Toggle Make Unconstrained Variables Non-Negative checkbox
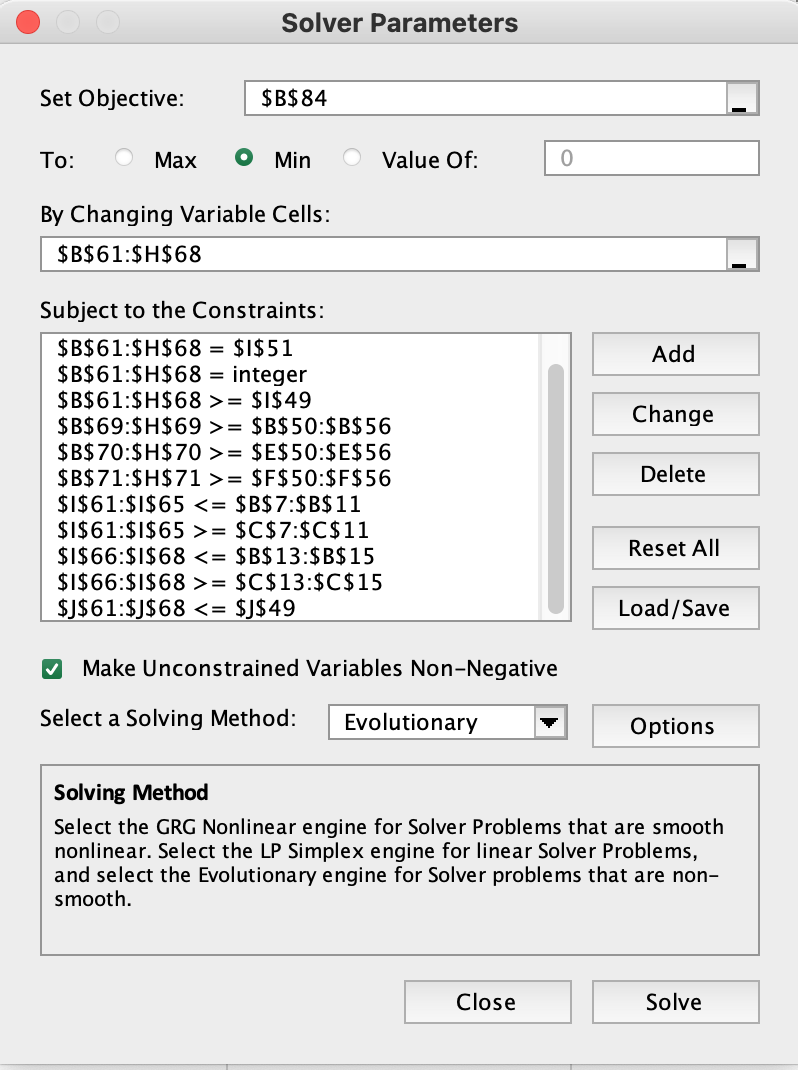The height and width of the screenshot is (1070, 798). 52,669
